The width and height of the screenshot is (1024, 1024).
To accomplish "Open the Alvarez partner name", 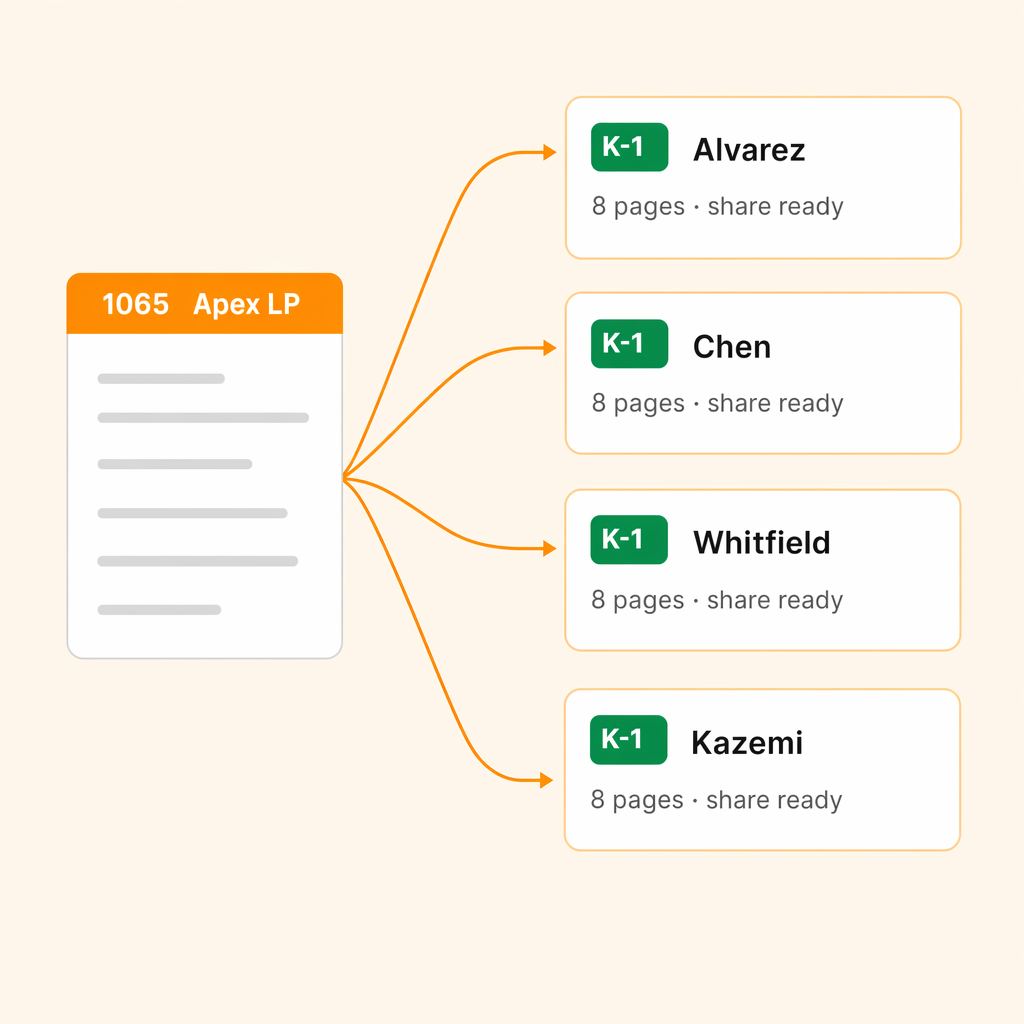I will [749, 150].
